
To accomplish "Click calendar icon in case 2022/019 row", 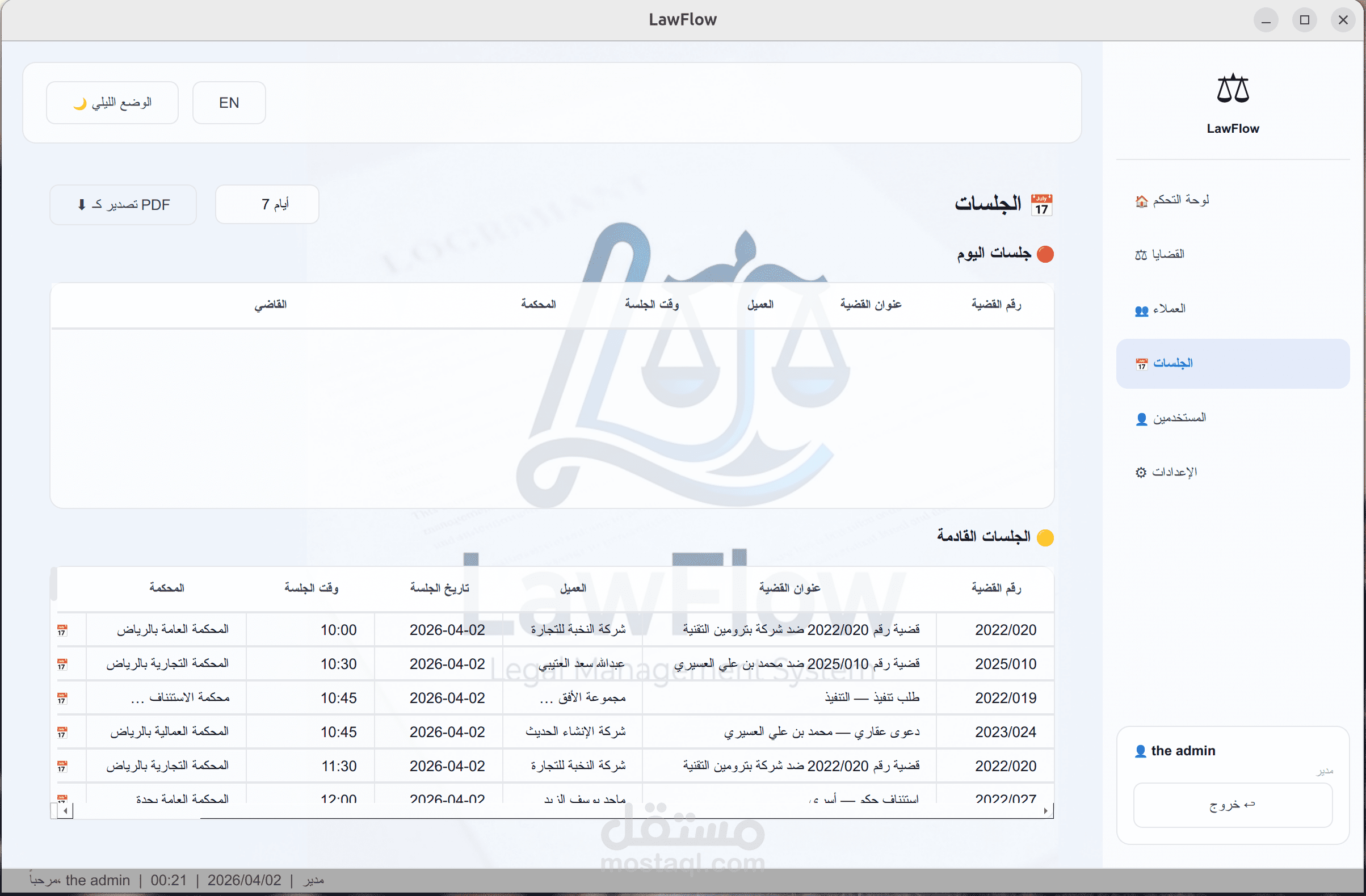I will coord(62,698).
